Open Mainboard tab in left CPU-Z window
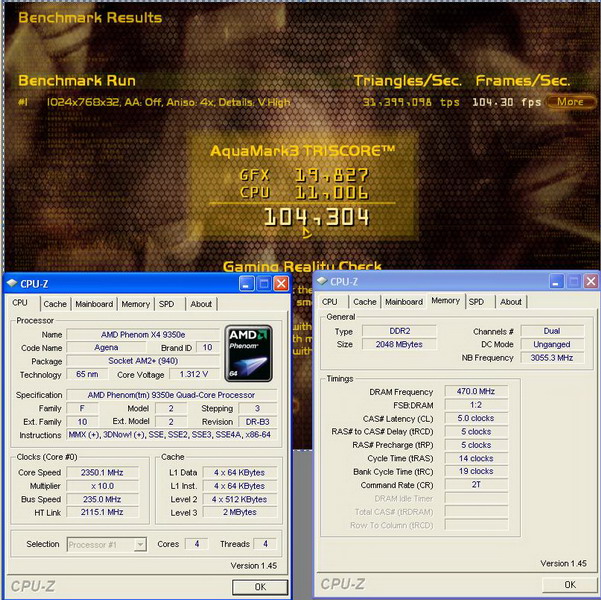Screen dimensions: 601x600 (94, 304)
